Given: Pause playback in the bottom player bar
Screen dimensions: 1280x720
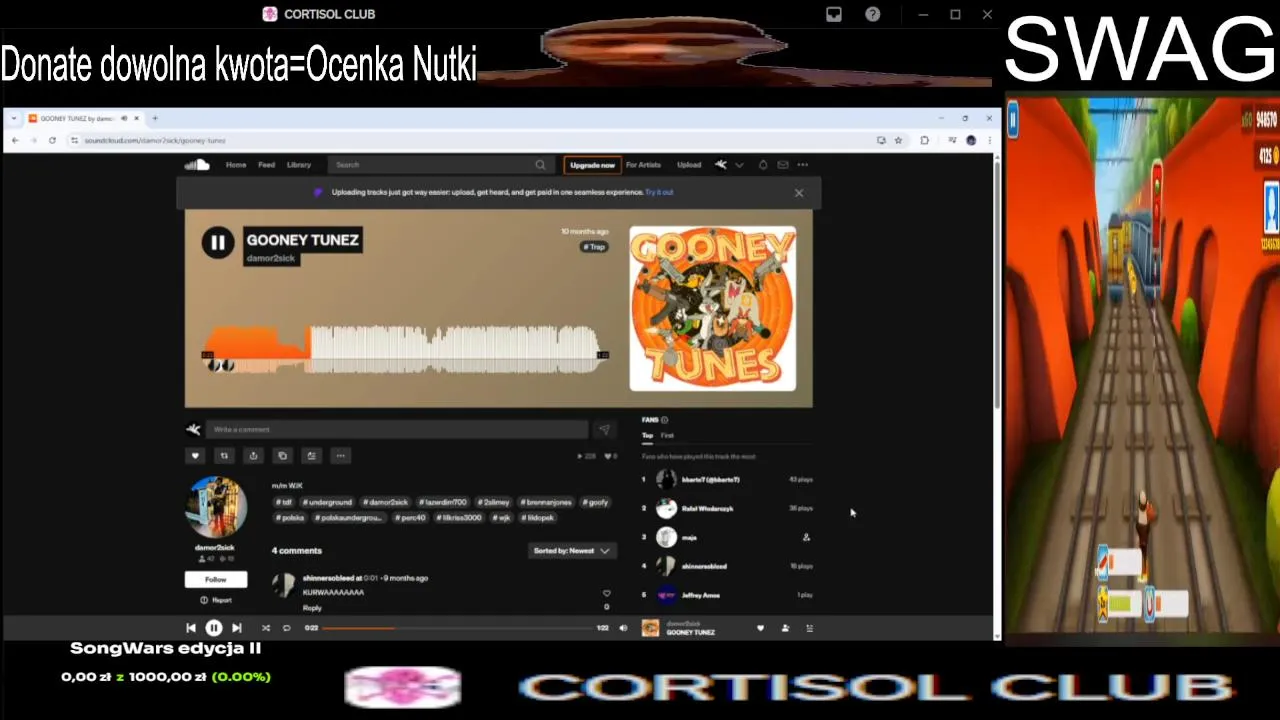Looking at the screenshot, I should (213, 628).
